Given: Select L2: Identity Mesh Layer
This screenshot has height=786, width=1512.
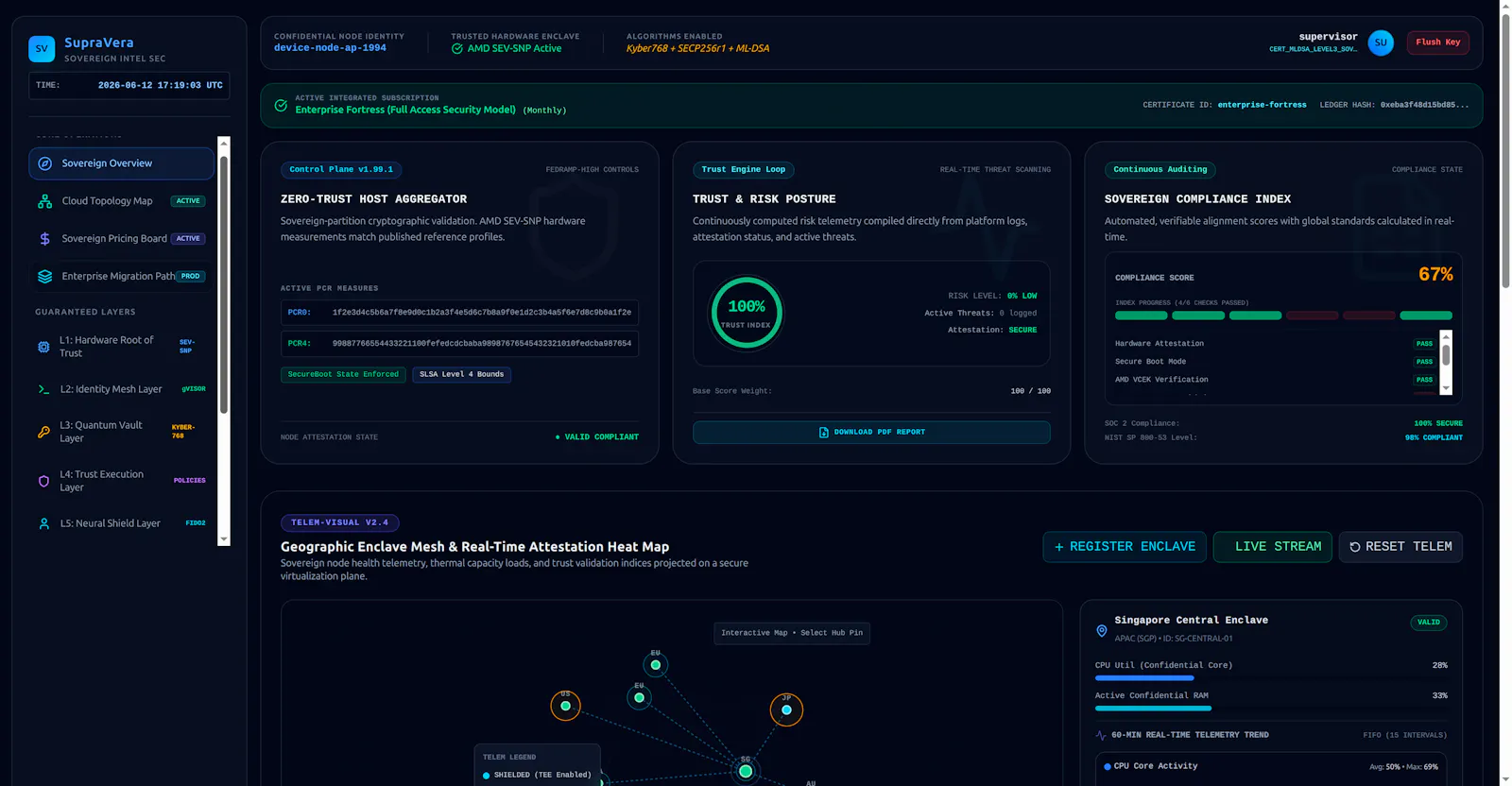Looking at the screenshot, I should click(121, 389).
